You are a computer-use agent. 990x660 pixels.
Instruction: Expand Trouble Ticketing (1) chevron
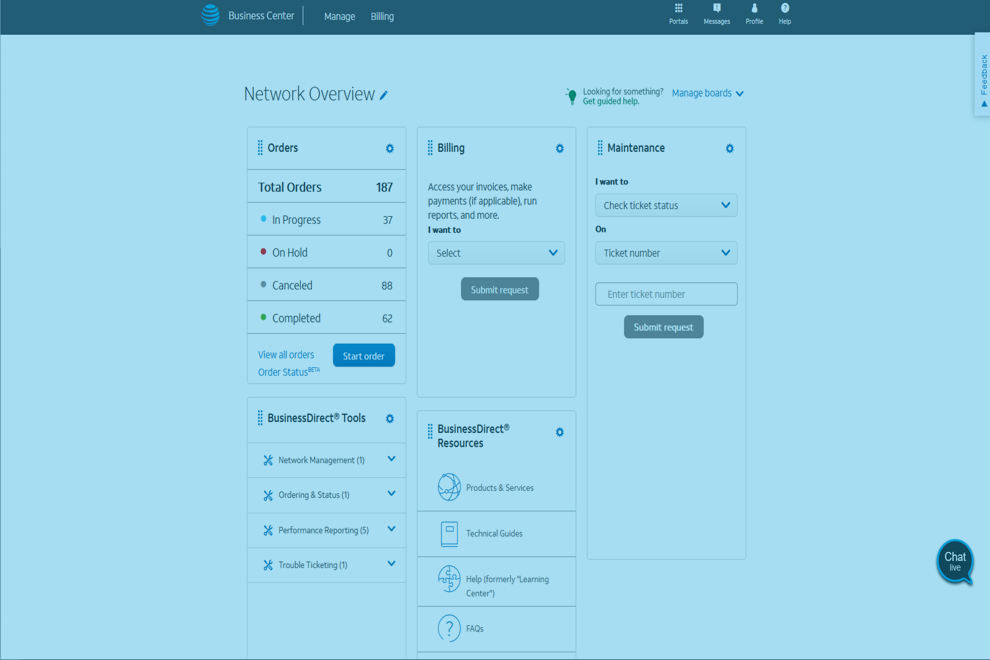click(391, 564)
